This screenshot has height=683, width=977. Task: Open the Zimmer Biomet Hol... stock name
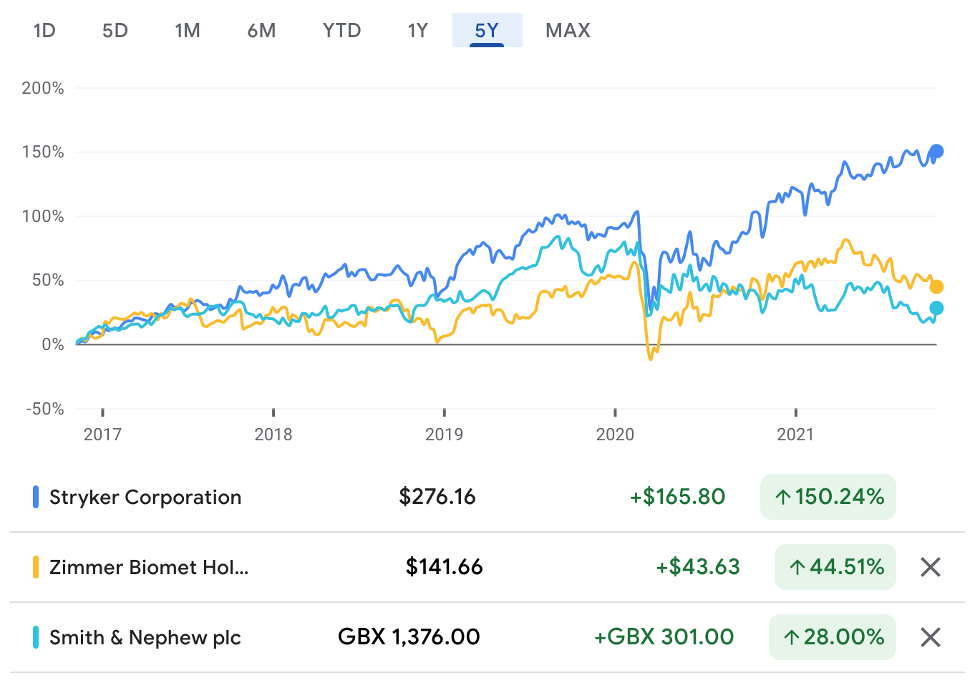tap(149, 567)
